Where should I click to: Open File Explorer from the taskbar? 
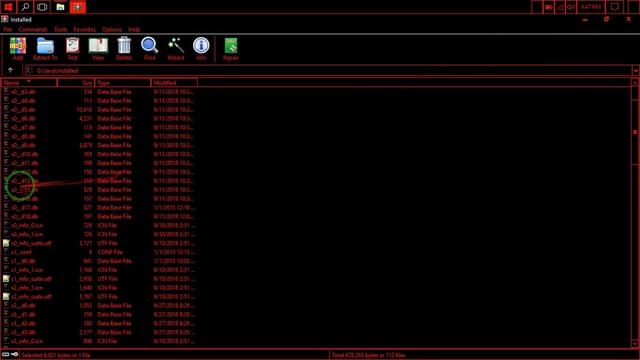point(60,7)
